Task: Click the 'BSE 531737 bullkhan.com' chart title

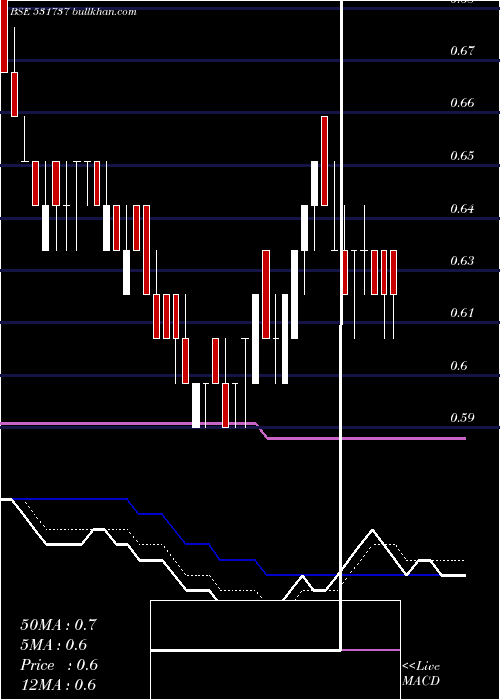Action: tap(73, 12)
